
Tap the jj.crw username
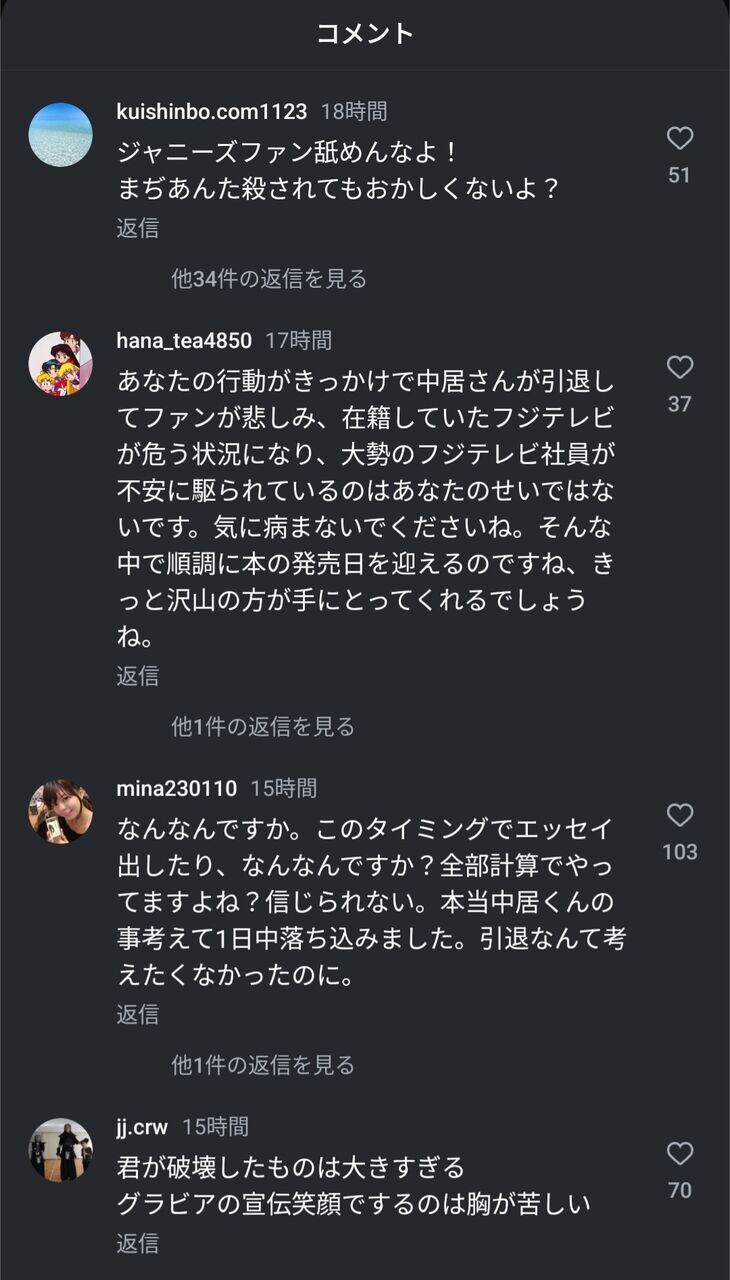click(x=142, y=1127)
